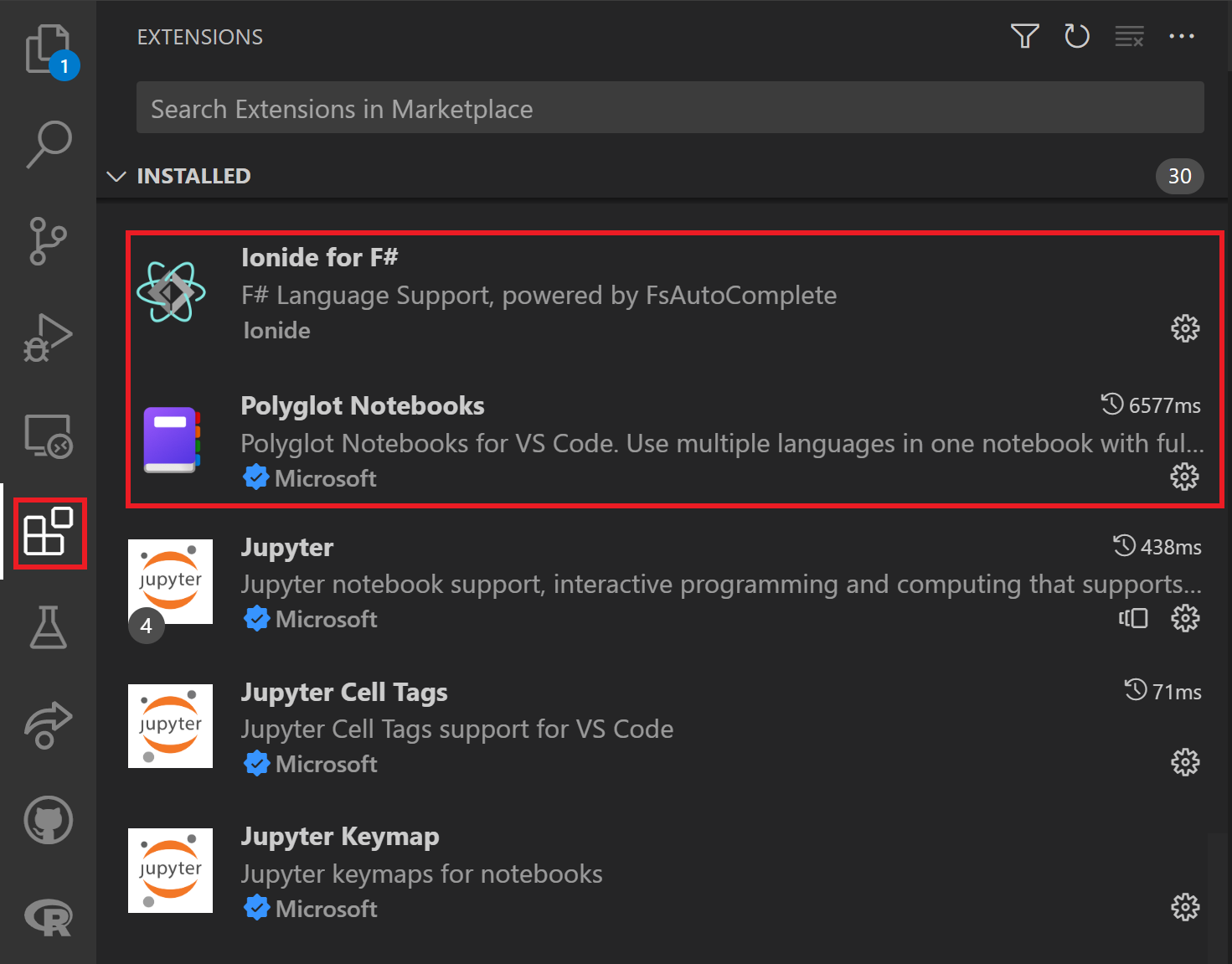
Task: Open the Polyglot Notebooks extension
Action: pyautogui.click(x=363, y=406)
